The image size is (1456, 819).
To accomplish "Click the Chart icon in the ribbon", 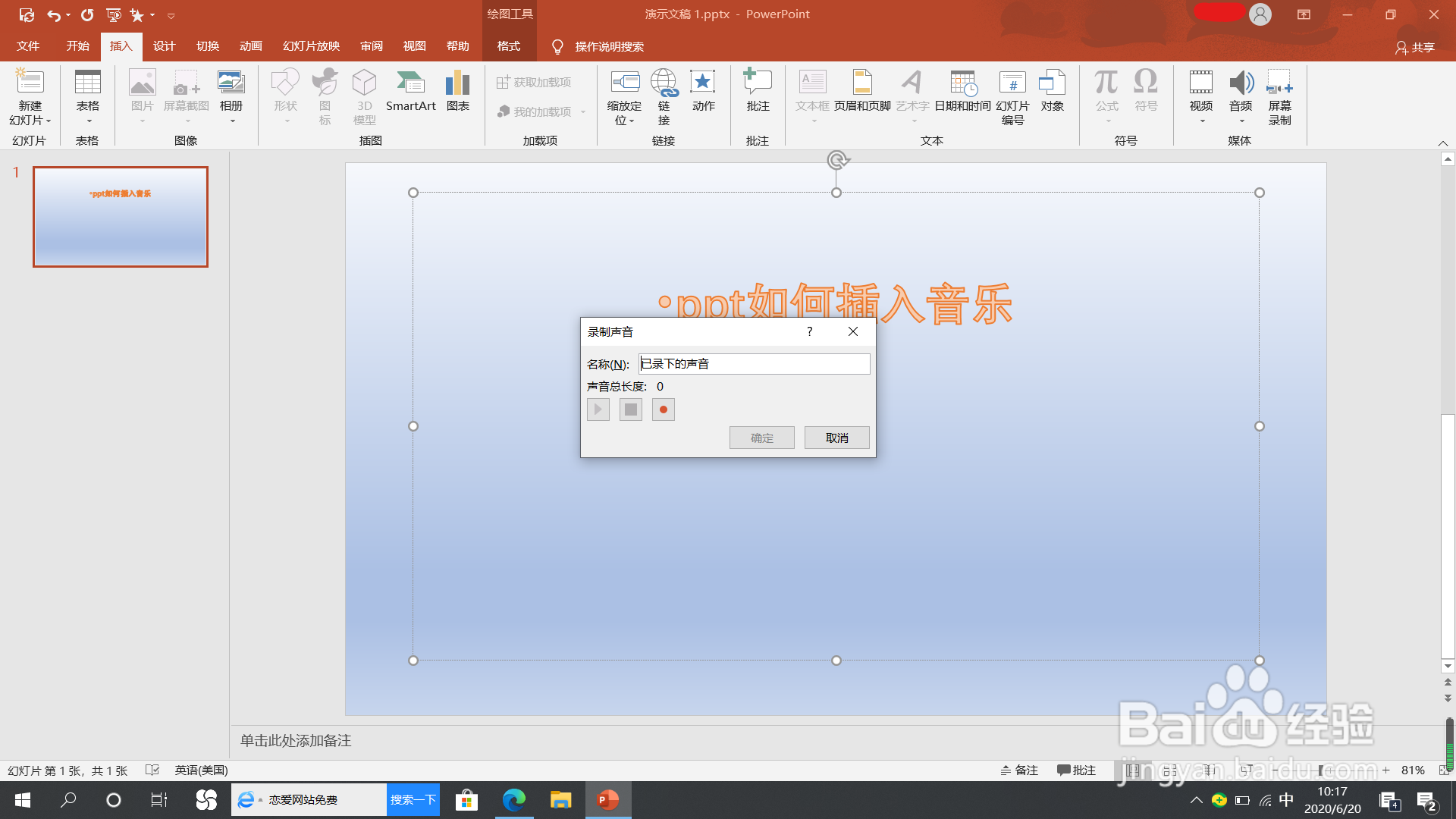I will coord(457,91).
